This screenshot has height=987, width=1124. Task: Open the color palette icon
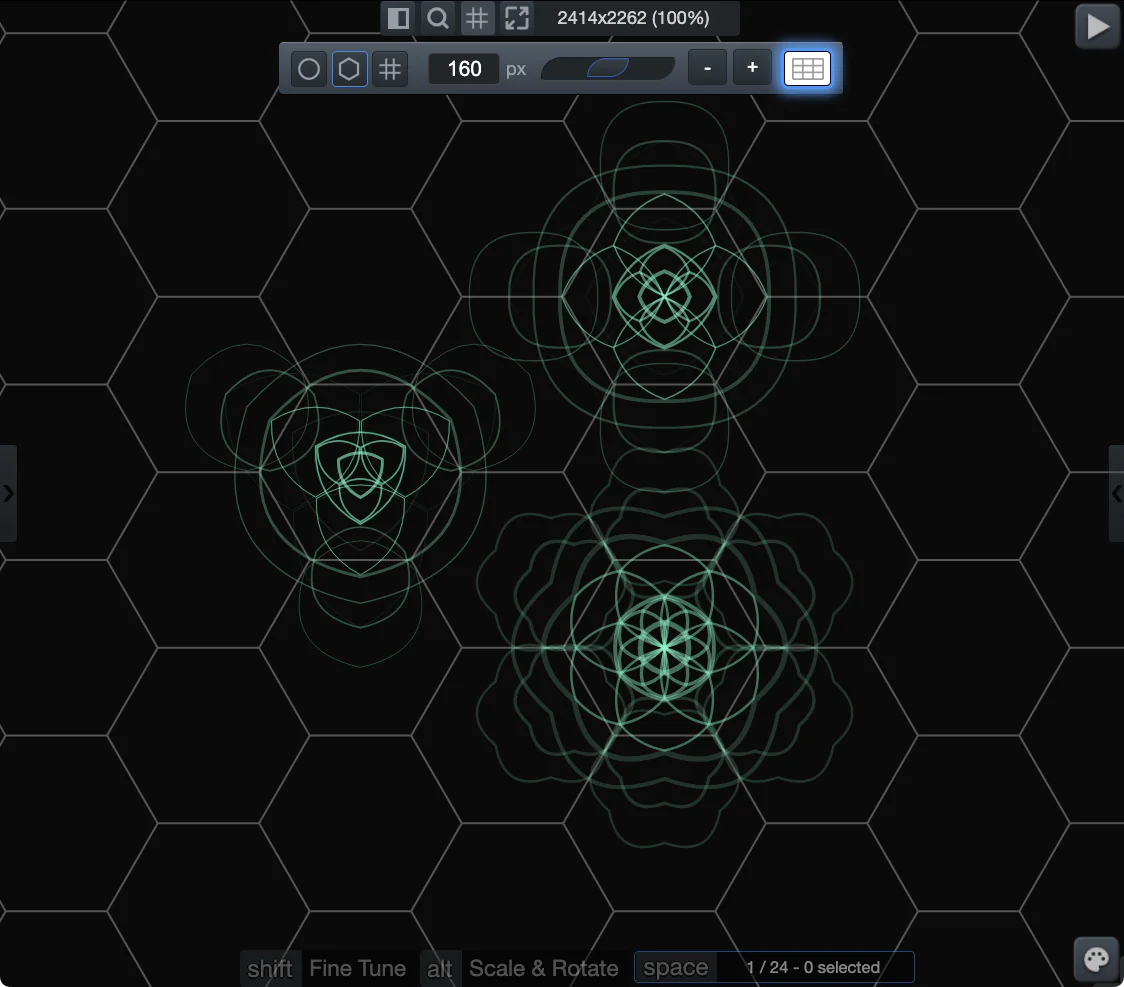(1096, 959)
